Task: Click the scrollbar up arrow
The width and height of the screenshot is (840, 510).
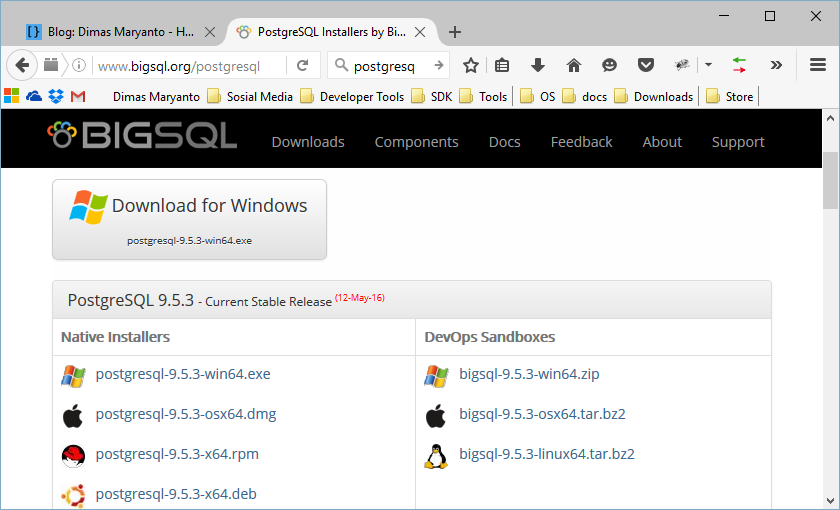Action: [830, 117]
